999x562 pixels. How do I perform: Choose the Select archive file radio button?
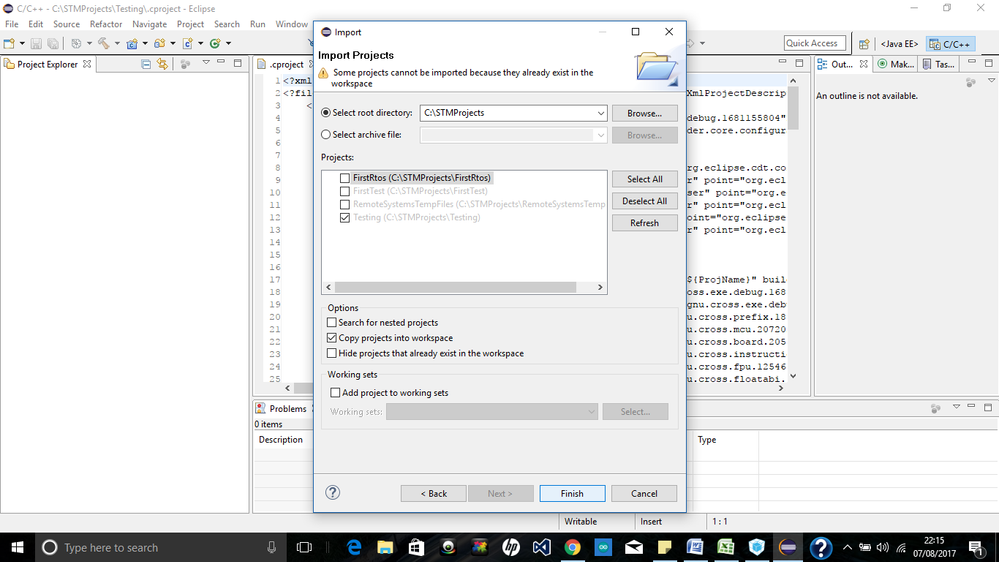(x=326, y=134)
